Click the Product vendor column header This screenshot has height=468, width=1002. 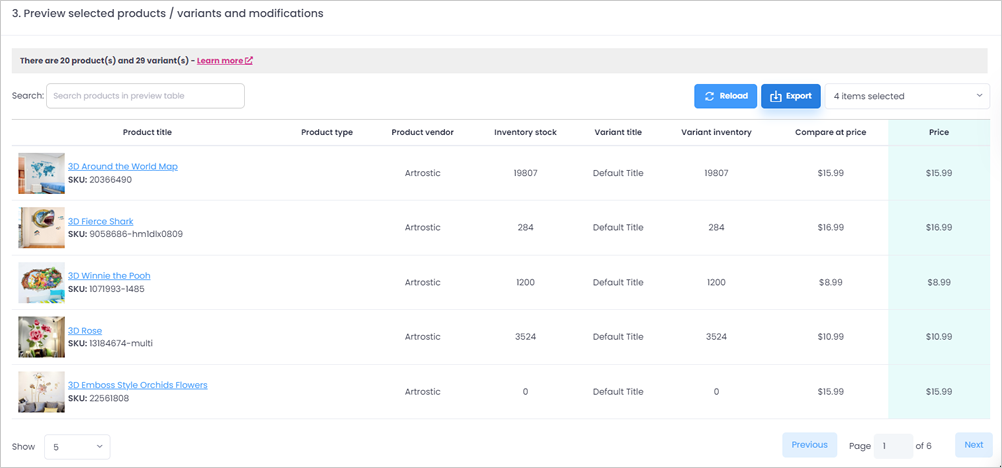(422, 132)
